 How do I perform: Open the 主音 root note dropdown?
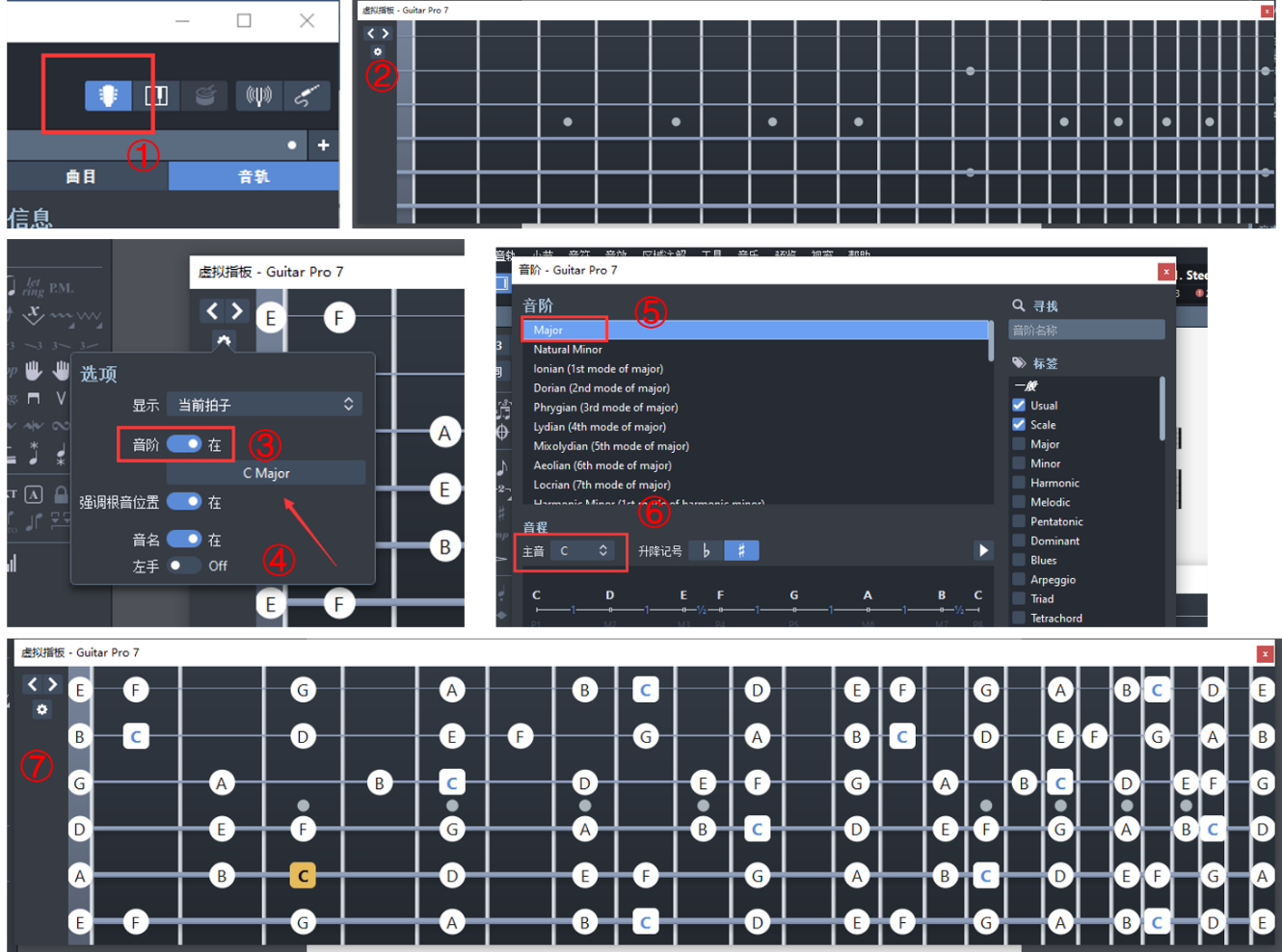[x=584, y=551]
